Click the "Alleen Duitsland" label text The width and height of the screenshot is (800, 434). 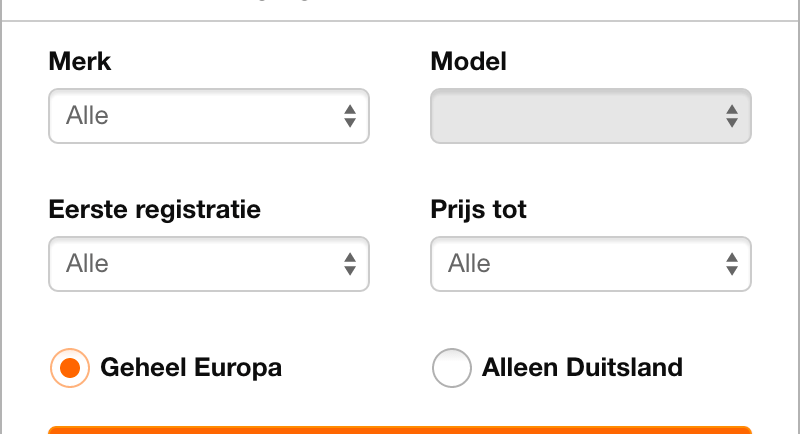click(x=582, y=368)
